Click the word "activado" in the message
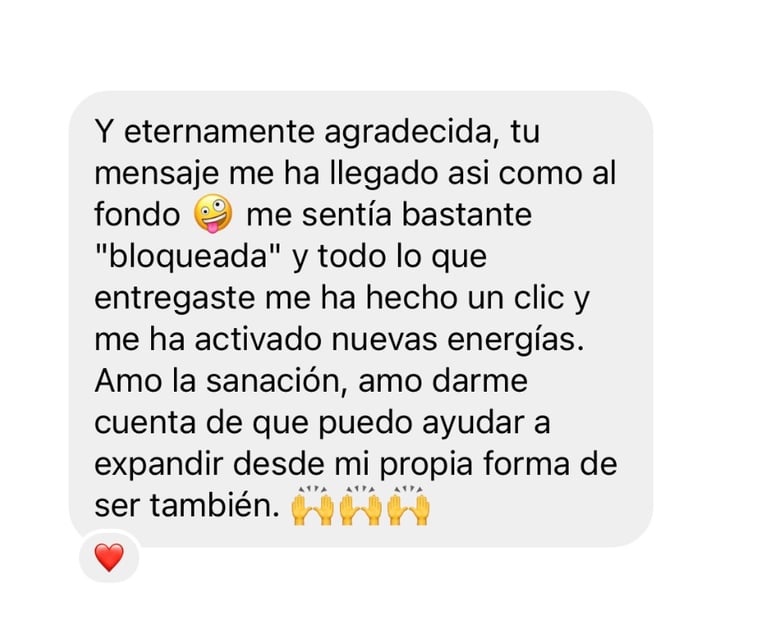This screenshot has height=643, width=768. 258,340
